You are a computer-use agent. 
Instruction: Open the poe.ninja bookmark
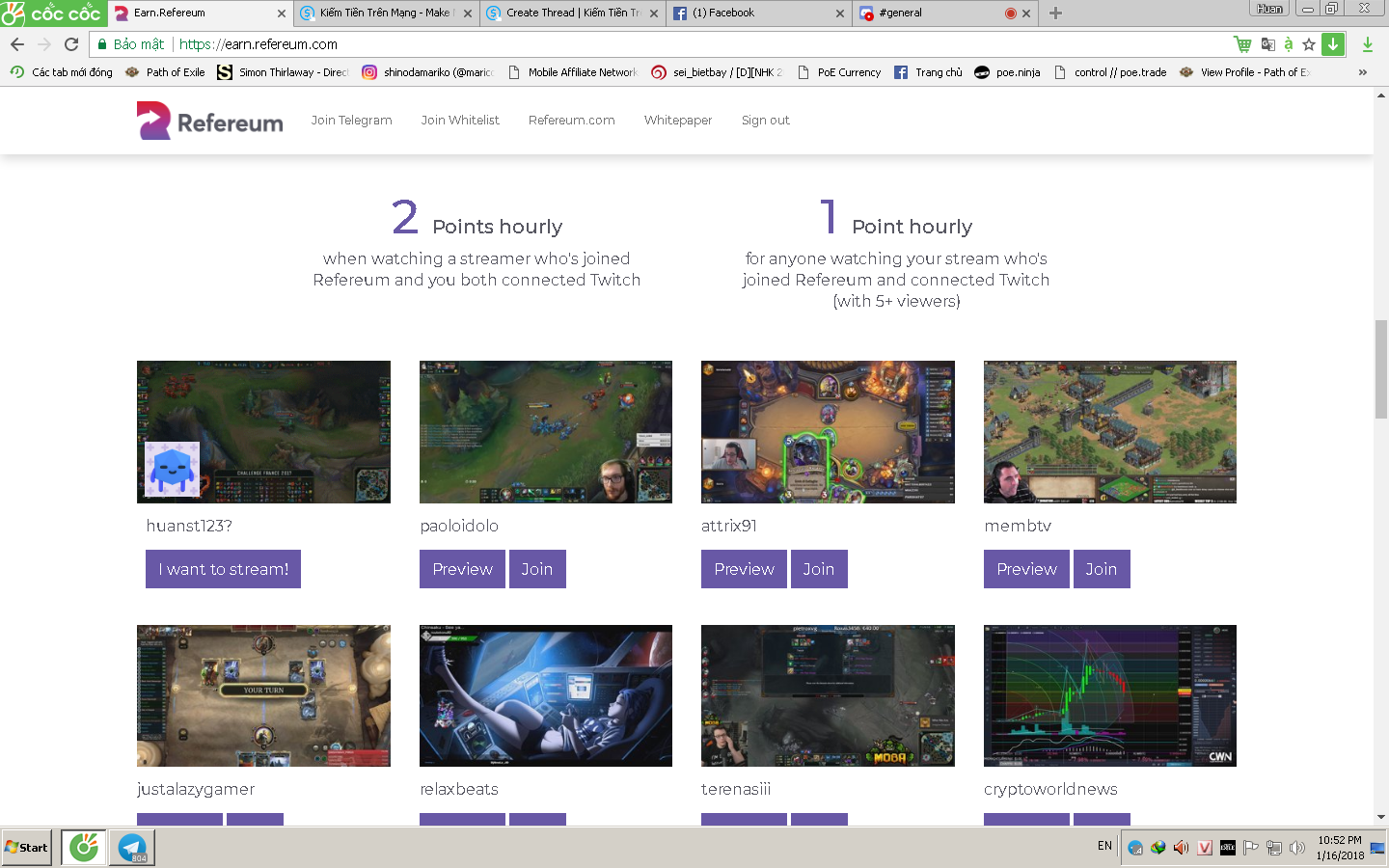pos(1007,72)
